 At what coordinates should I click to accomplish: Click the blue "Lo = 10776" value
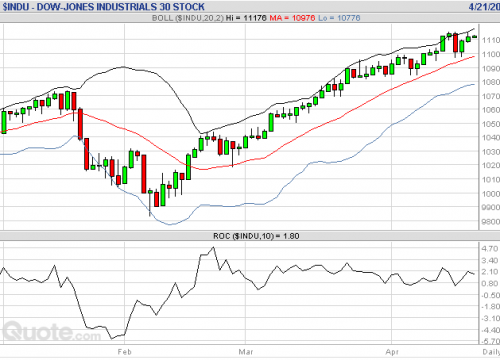[339, 18]
